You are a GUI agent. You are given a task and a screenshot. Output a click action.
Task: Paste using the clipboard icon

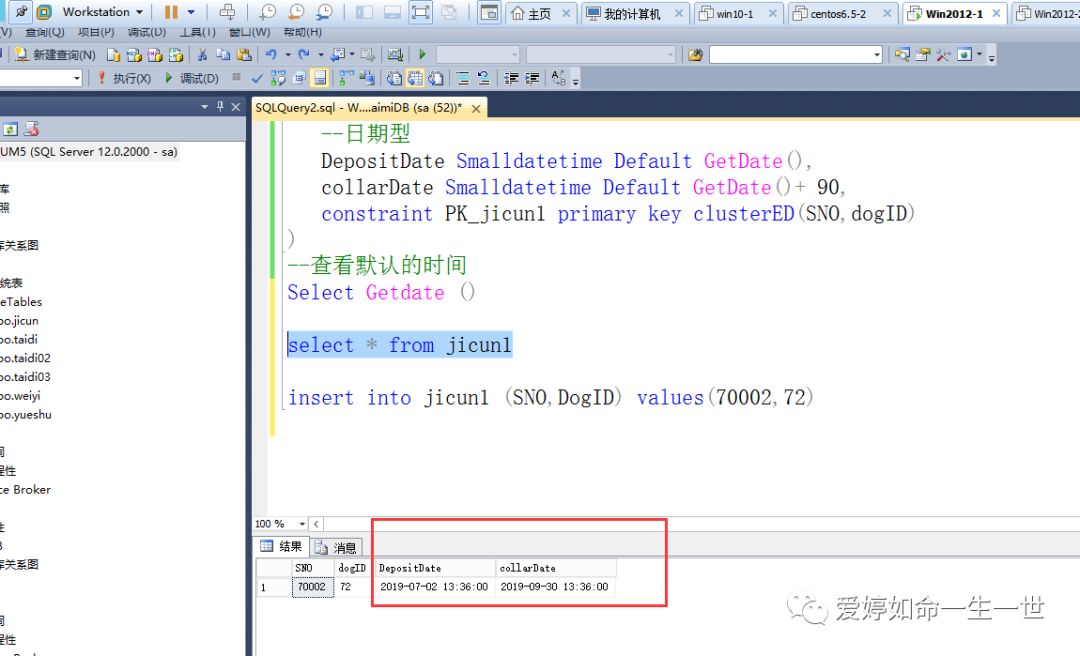tap(244, 54)
